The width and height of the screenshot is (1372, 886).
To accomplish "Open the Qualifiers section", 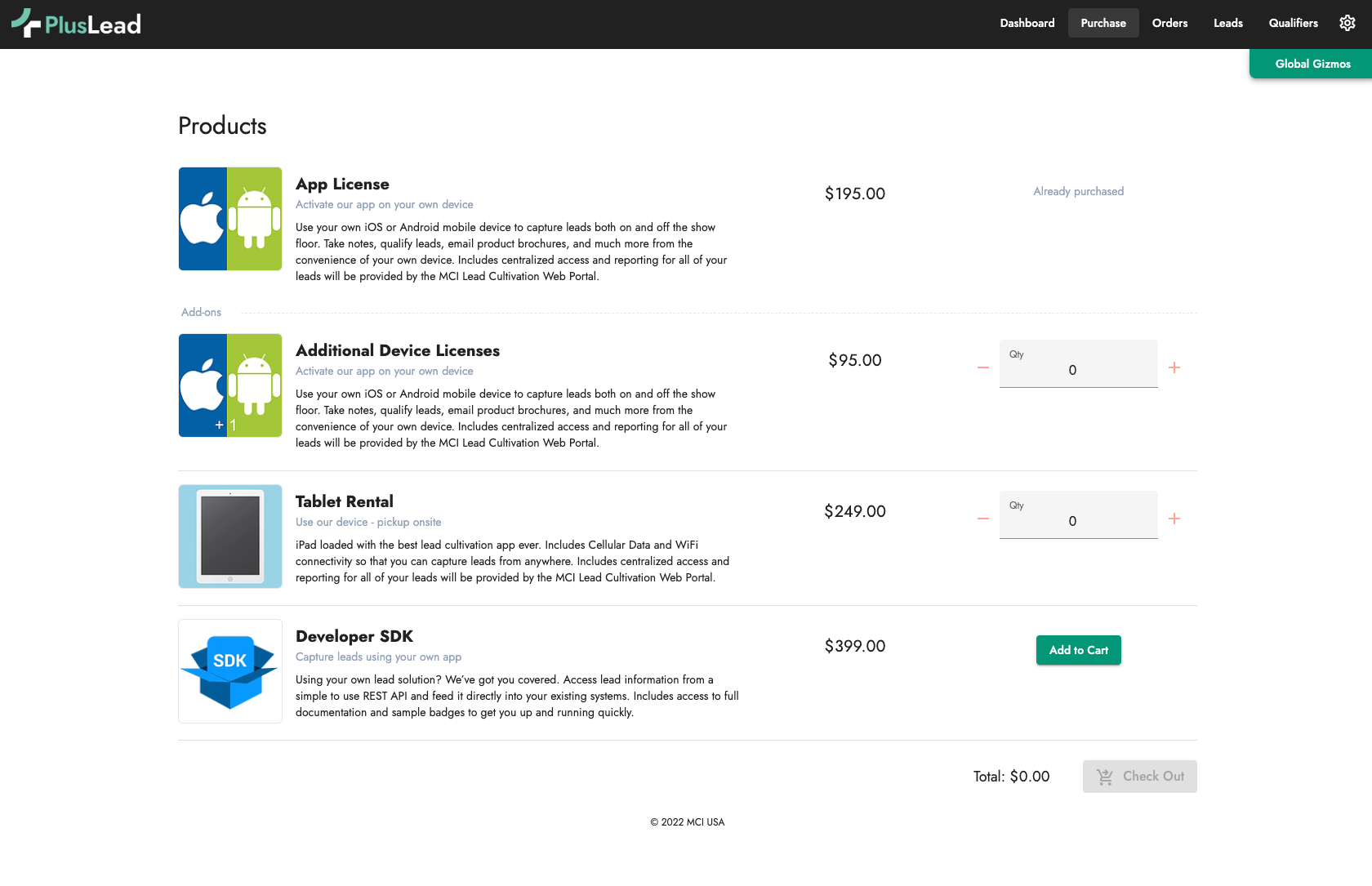I will 1294,23.
